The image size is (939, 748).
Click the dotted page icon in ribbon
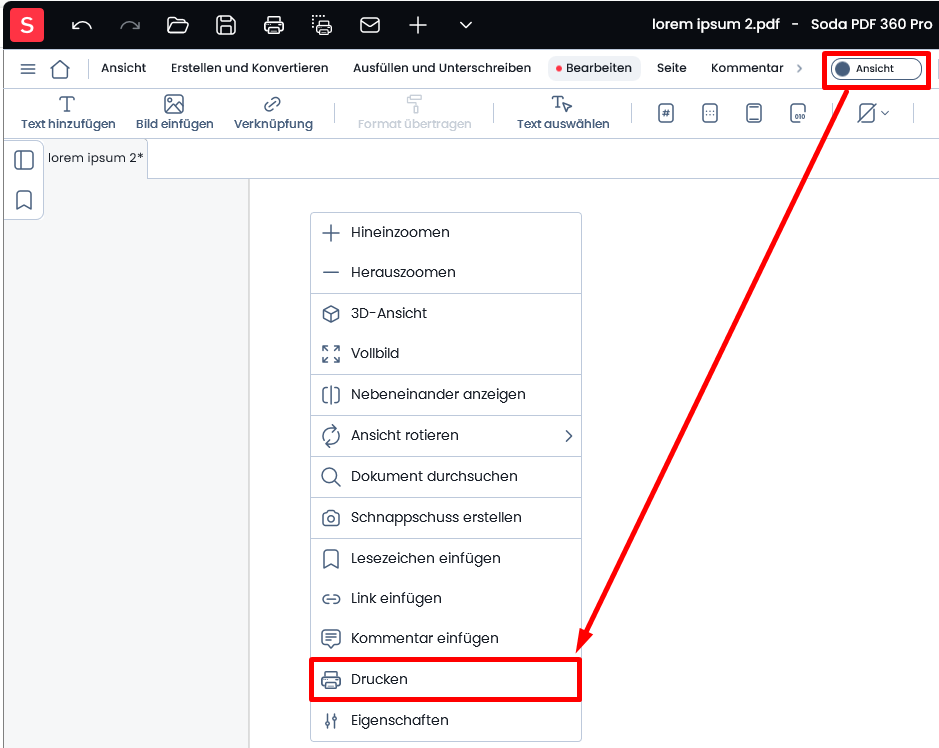(710, 113)
